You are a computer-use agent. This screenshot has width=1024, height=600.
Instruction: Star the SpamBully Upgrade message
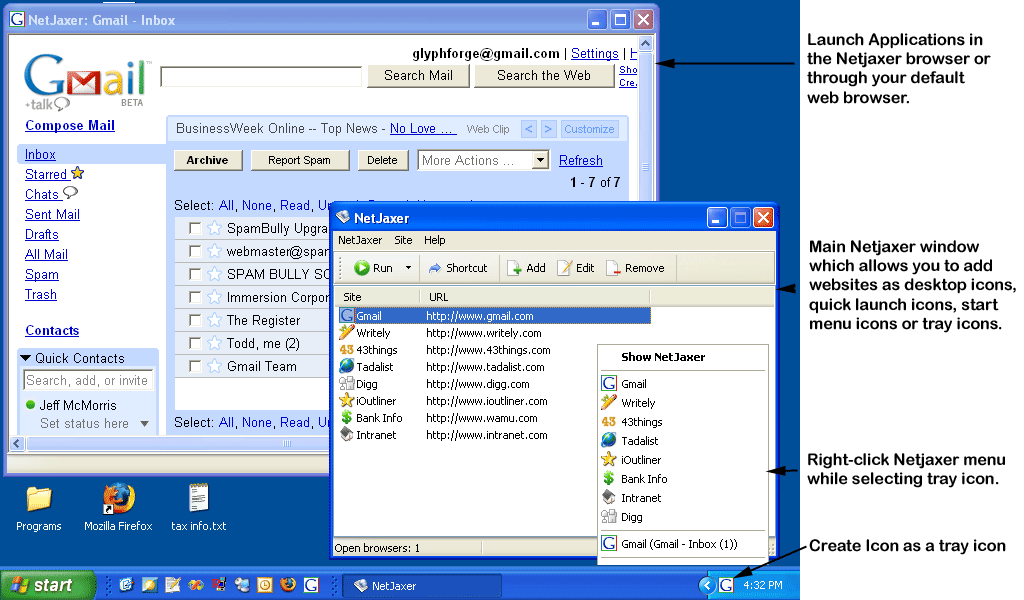pyautogui.click(x=214, y=228)
